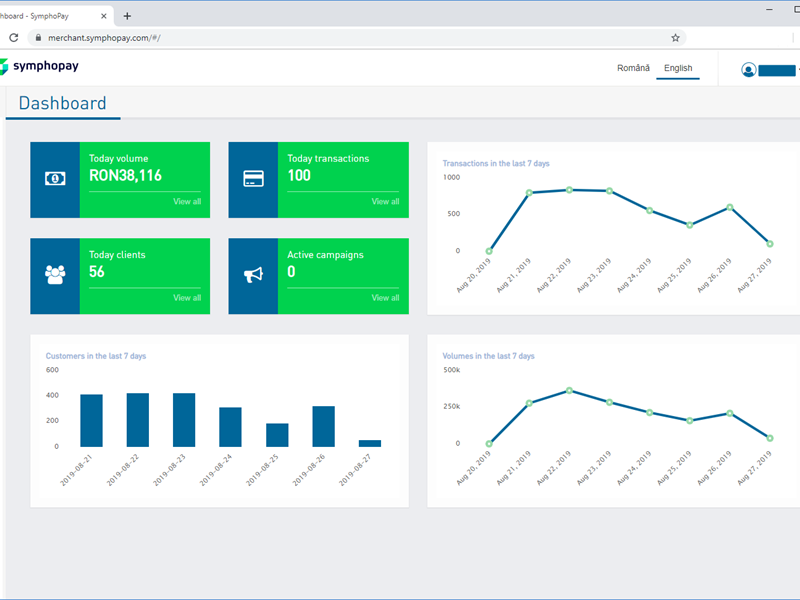Close the SymphoPay browser tab
800x600 pixels.
point(104,16)
